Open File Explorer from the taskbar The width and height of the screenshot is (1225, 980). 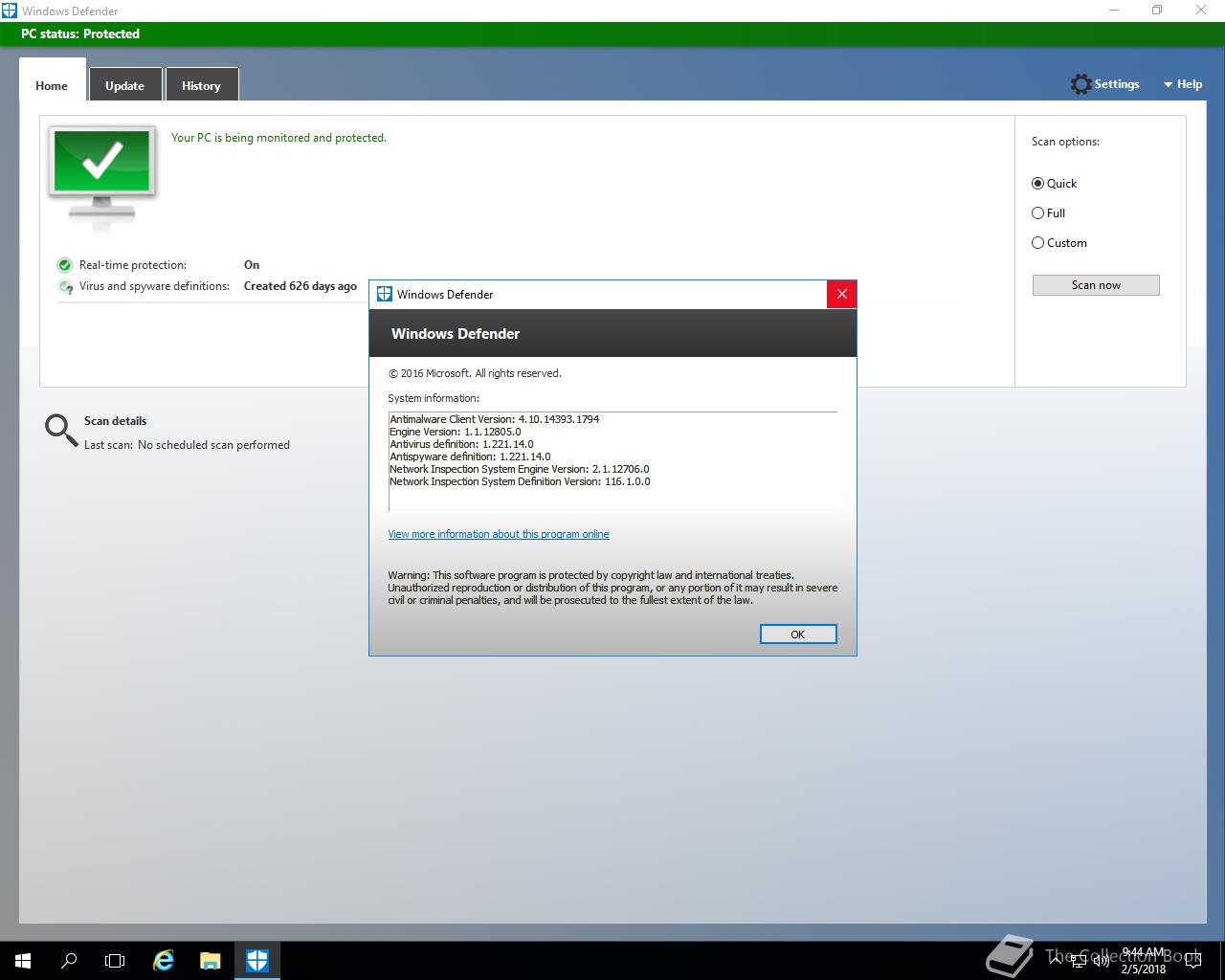coord(210,961)
